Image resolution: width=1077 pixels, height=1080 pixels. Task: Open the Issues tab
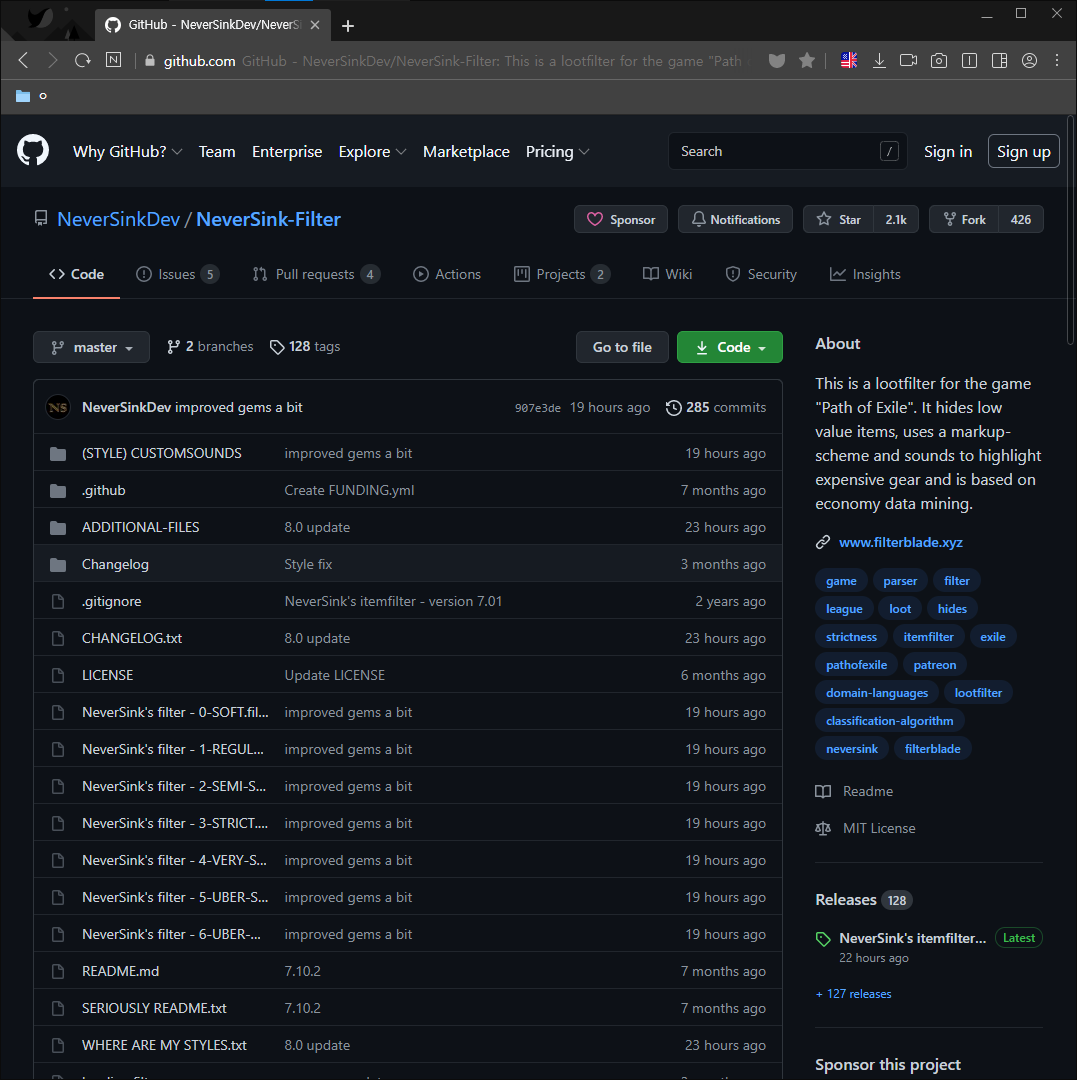tap(178, 274)
